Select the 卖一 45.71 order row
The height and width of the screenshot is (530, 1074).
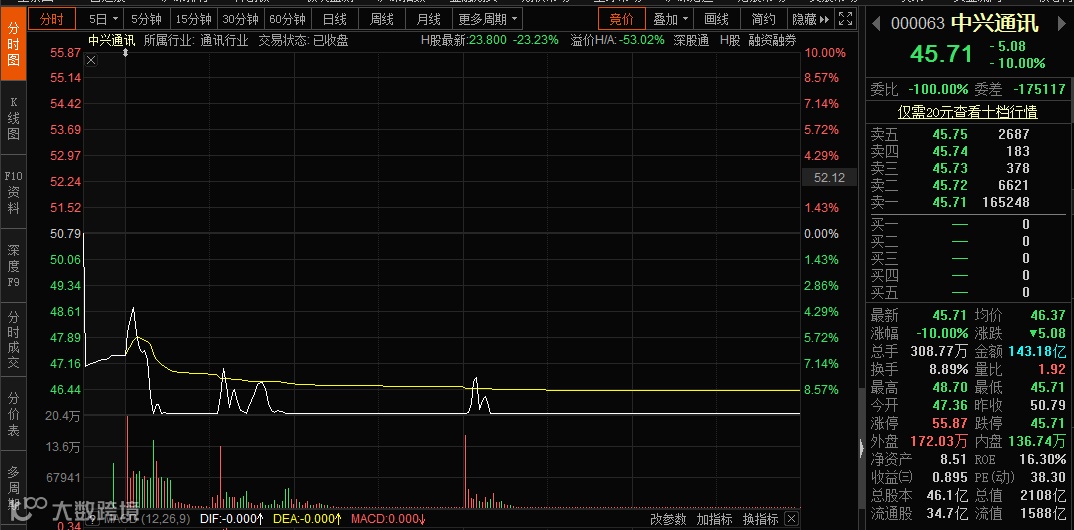968,202
